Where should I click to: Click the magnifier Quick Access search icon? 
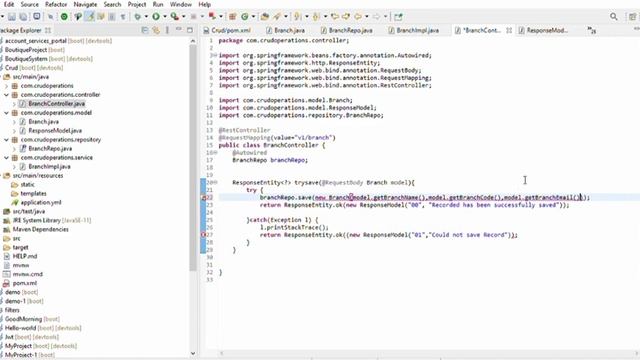tap(613, 17)
